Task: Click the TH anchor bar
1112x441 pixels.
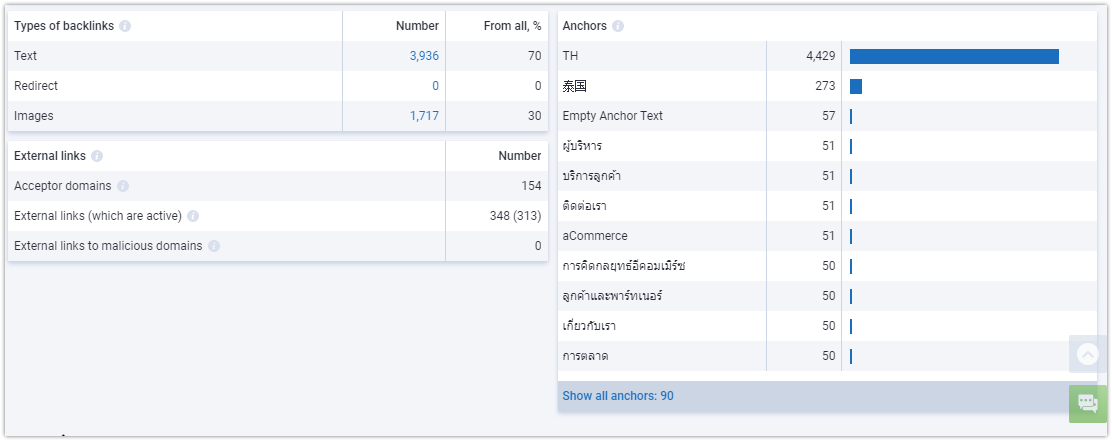Action: point(954,56)
